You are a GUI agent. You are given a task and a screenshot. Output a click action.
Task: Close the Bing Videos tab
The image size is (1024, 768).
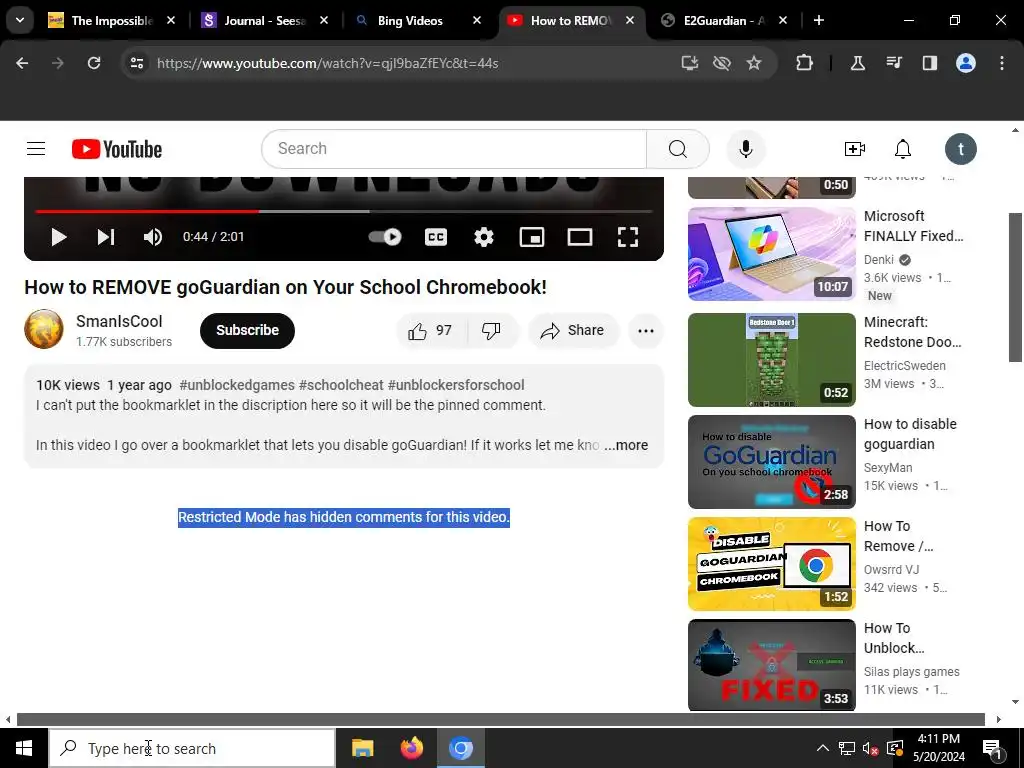pyautogui.click(x=477, y=20)
